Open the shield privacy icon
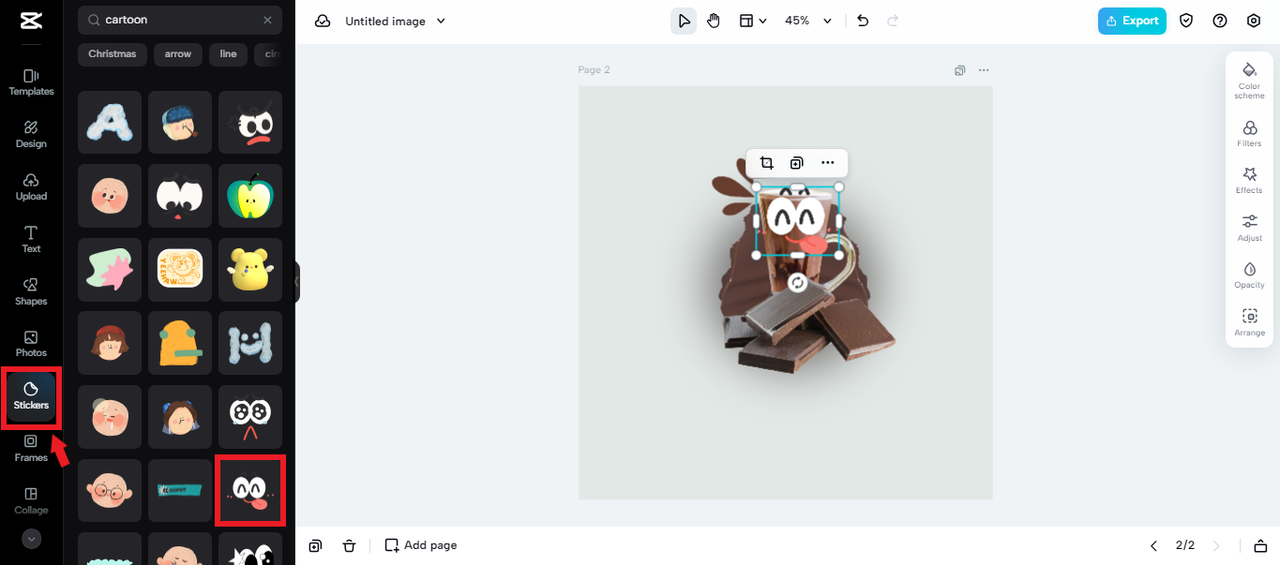1280x565 pixels. point(1186,21)
